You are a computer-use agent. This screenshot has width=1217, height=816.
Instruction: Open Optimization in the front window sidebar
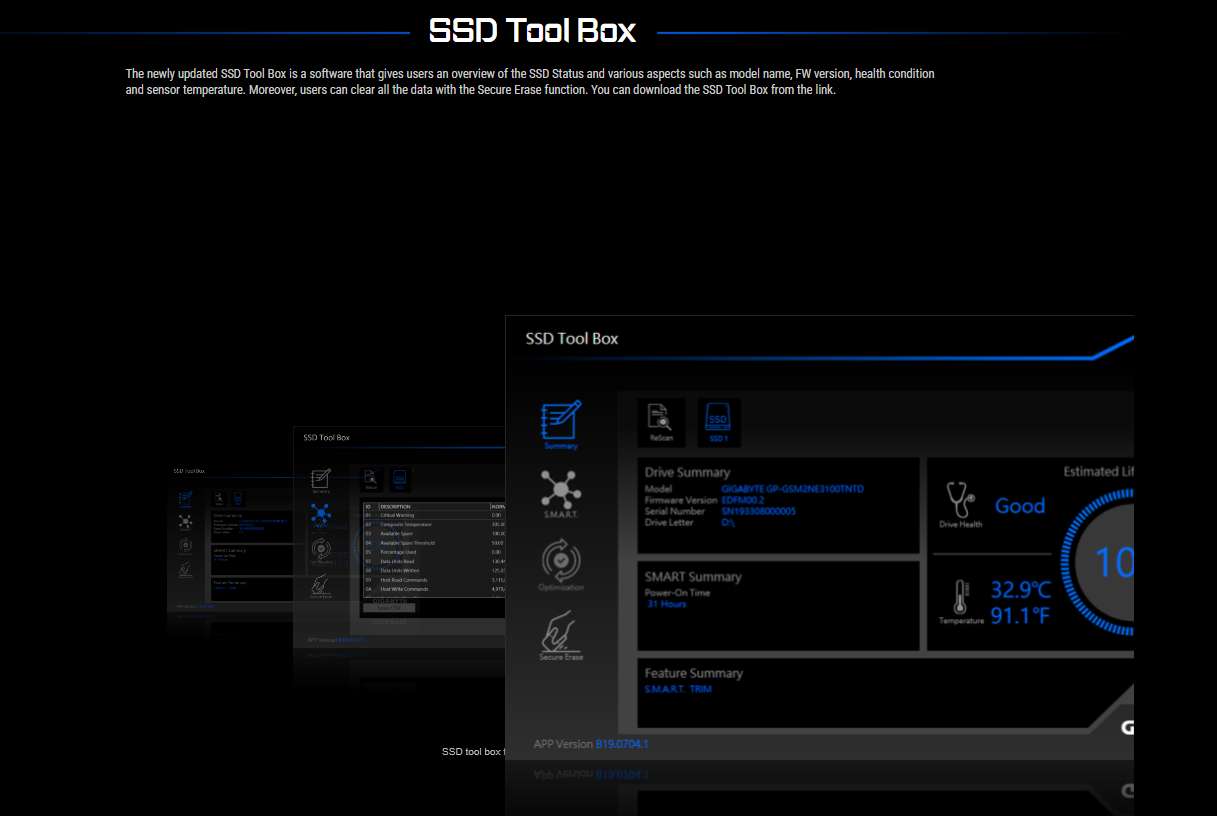(560, 563)
